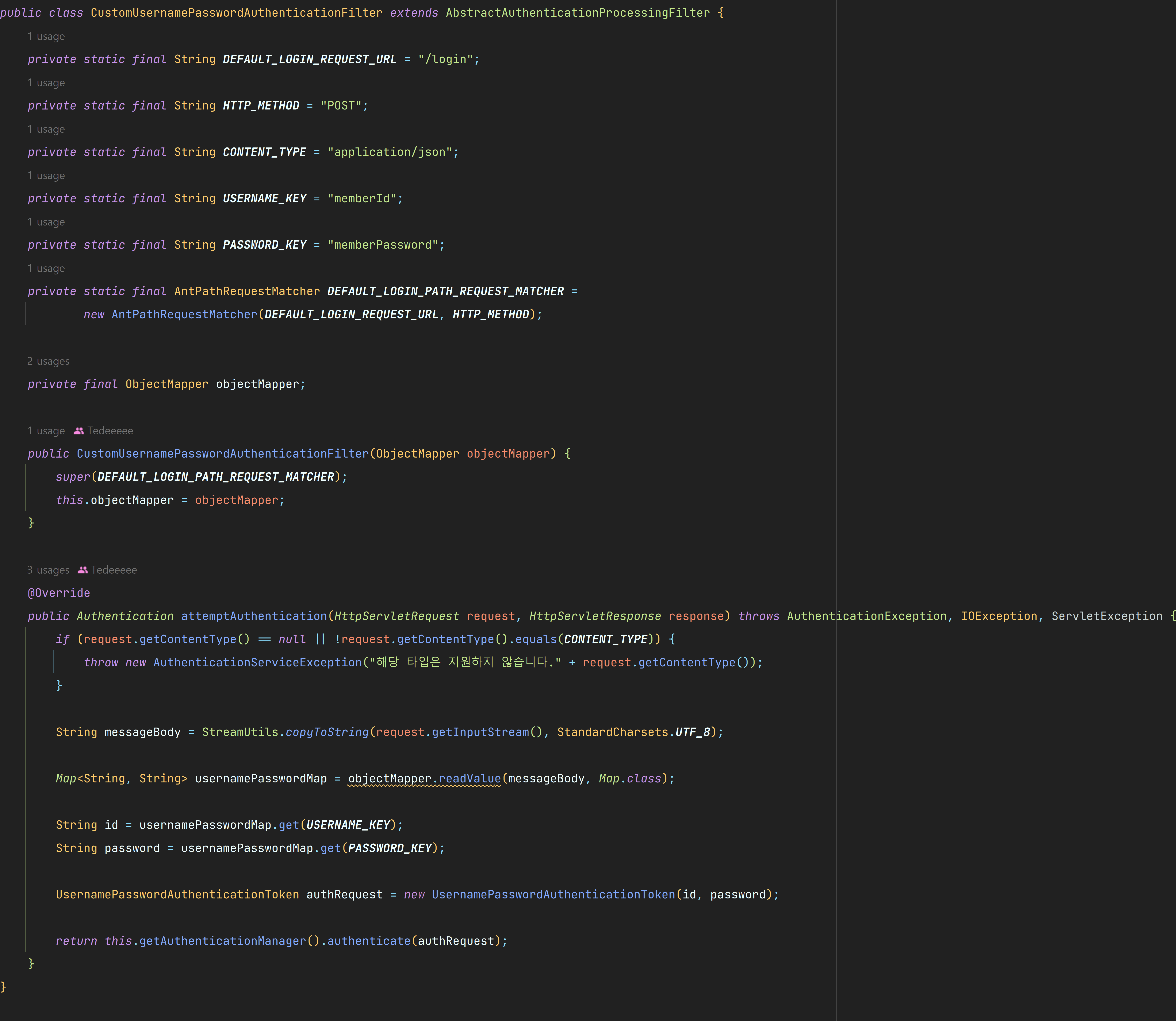Open '1 usage' hint above PASSWORD_KEY declaration
The image size is (1176, 1021).
coord(46,222)
